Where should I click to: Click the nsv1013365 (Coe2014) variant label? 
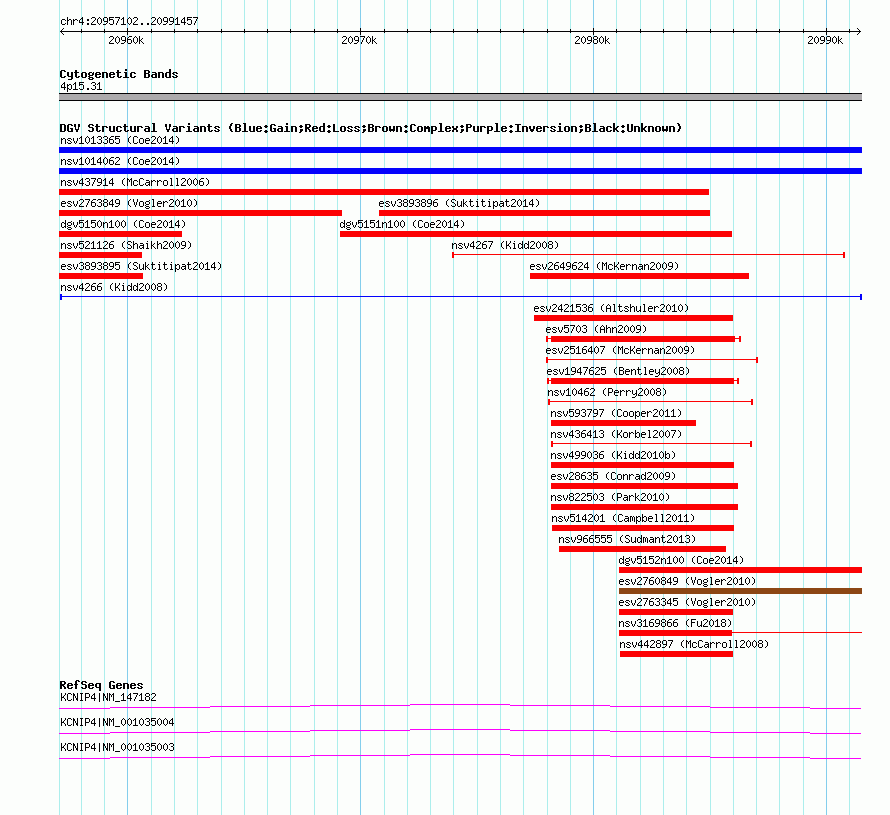tap(120, 140)
